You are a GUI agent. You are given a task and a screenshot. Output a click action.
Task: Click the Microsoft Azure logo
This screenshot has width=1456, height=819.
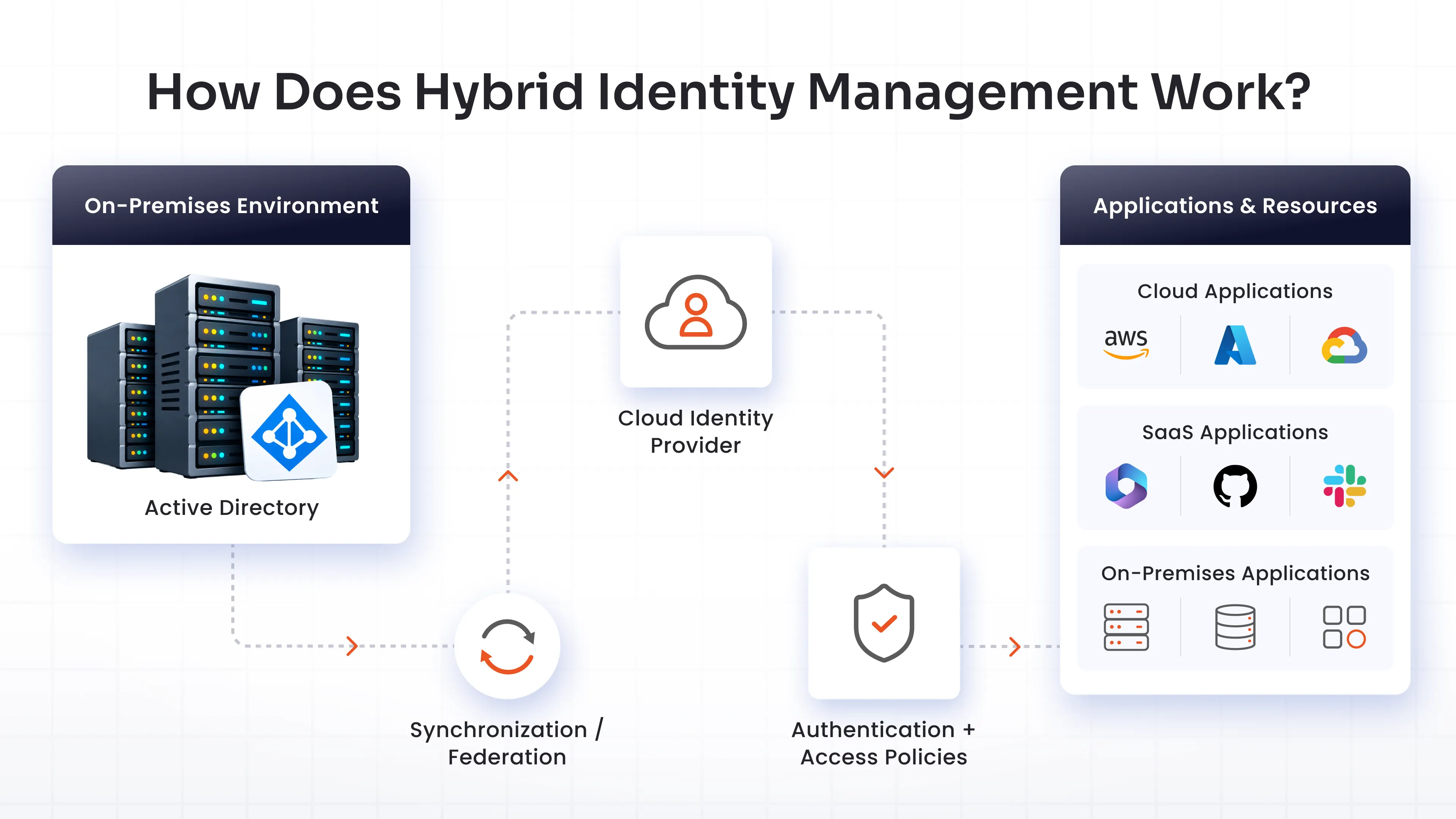pyautogui.click(x=1235, y=345)
